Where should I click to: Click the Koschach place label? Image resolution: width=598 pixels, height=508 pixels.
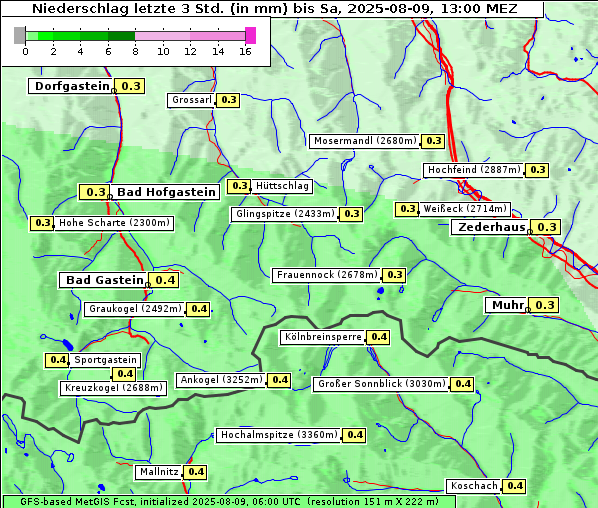(474, 486)
